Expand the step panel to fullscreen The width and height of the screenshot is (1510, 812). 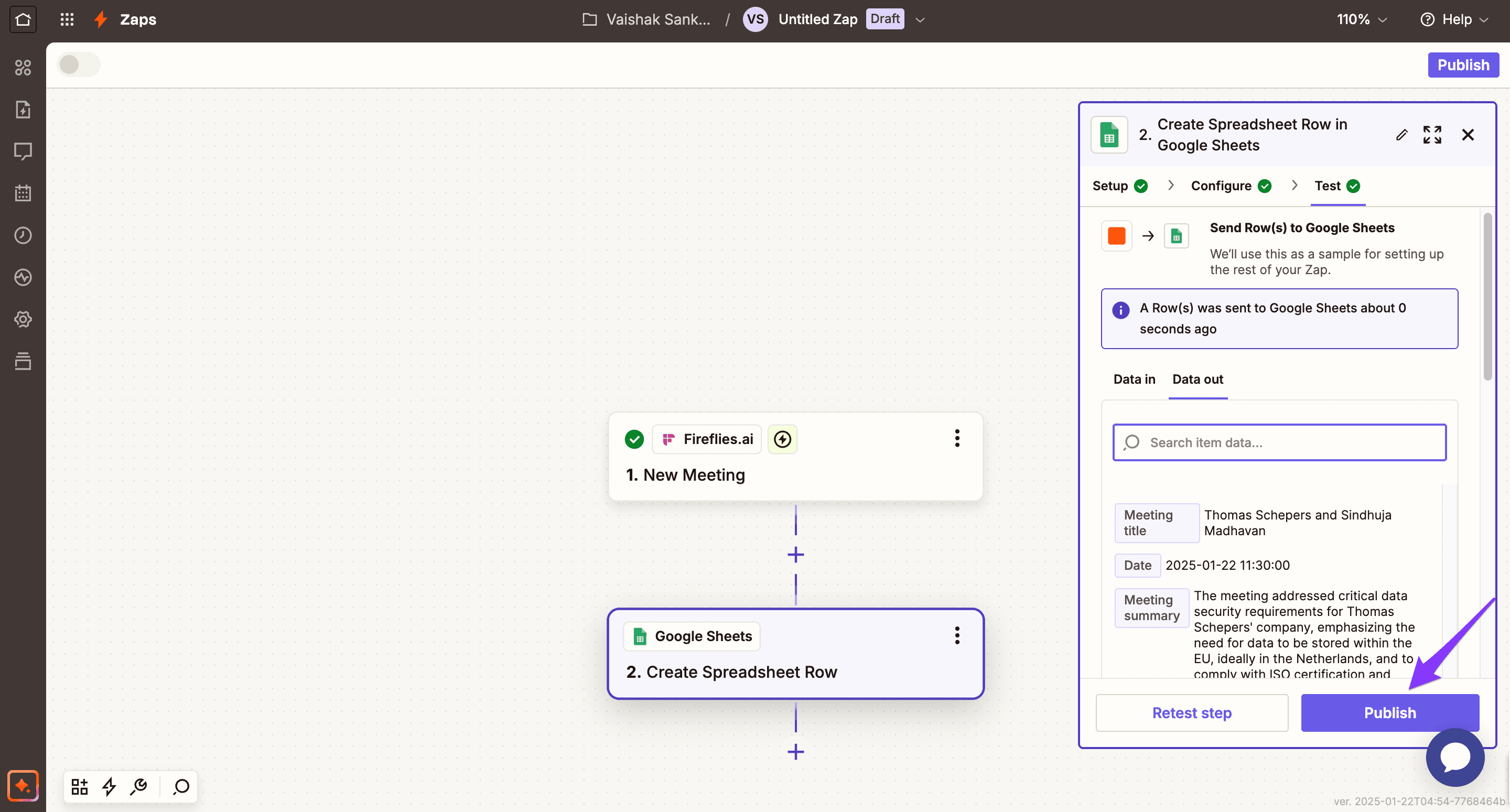pyautogui.click(x=1432, y=135)
